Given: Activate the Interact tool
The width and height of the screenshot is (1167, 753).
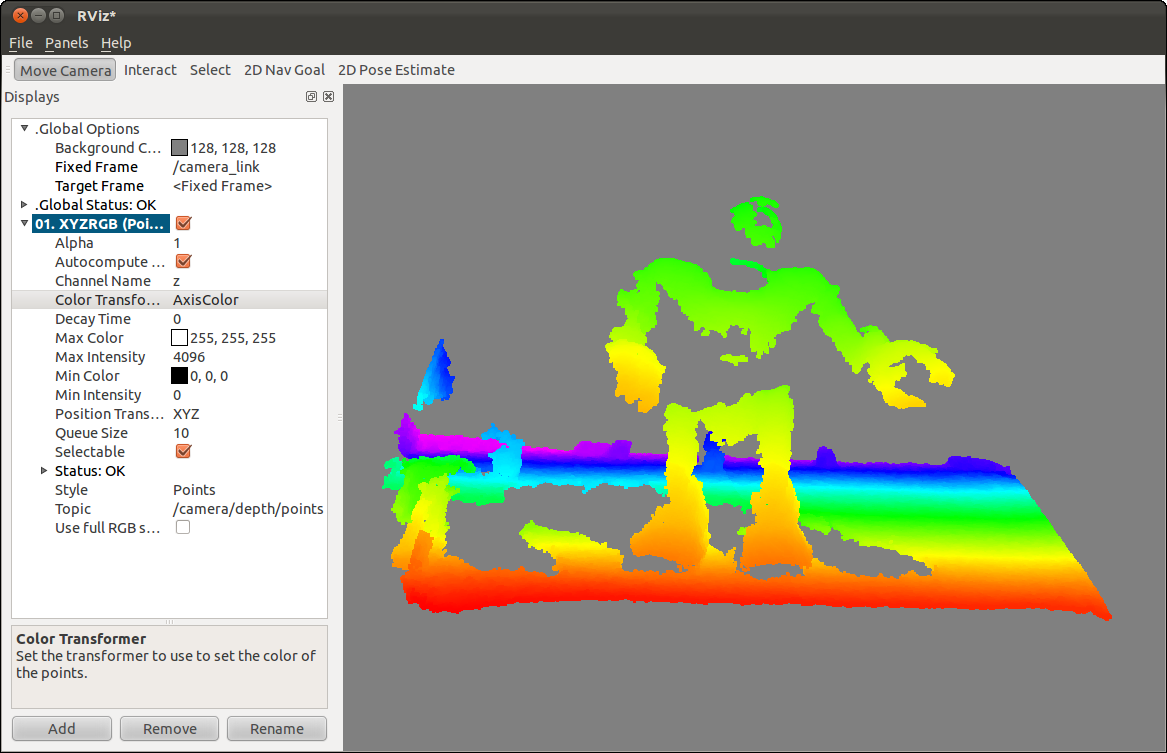Looking at the screenshot, I should tap(150, 70).
